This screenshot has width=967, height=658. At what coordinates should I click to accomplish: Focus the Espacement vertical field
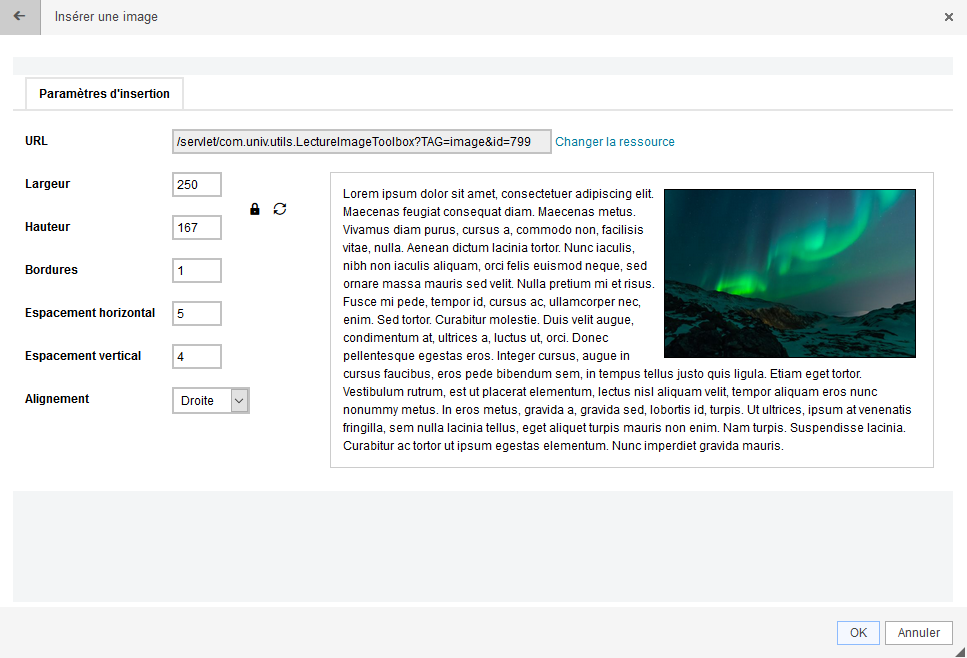coord(197,356)
